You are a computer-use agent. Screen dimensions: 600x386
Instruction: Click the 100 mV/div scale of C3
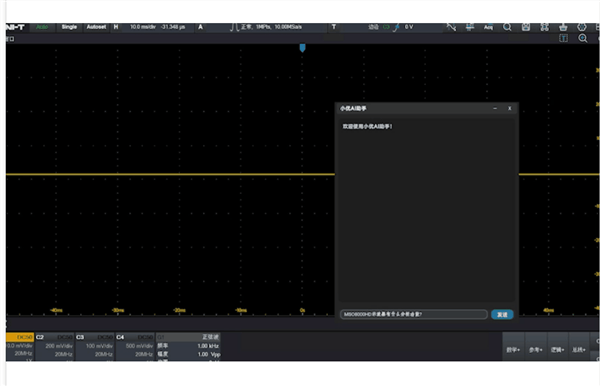(99, 346)
